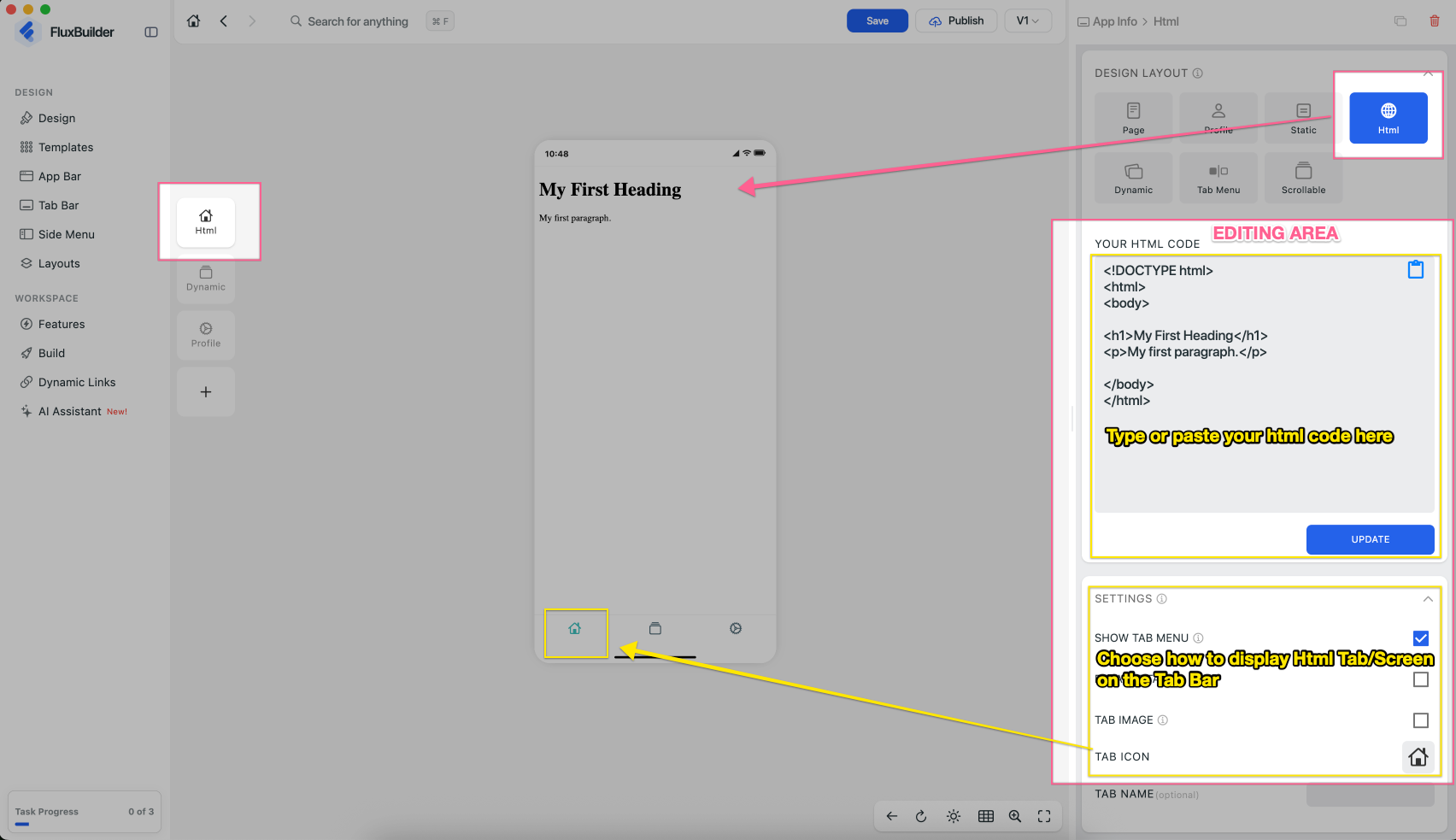The height and width of the screenshot is (840, 1456).
Task: Select the Profile tab tile
Action: pos(206,335)
